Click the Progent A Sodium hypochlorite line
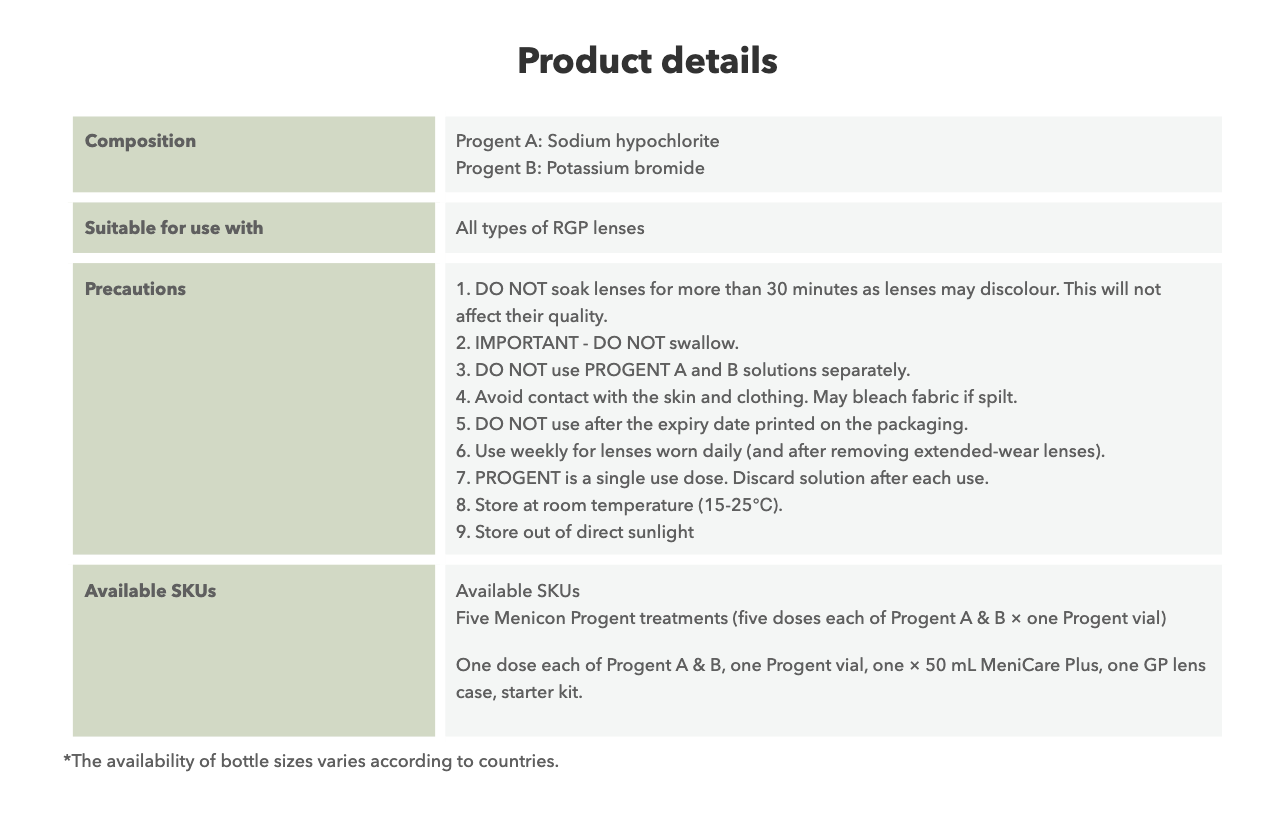 coord(587,141)
